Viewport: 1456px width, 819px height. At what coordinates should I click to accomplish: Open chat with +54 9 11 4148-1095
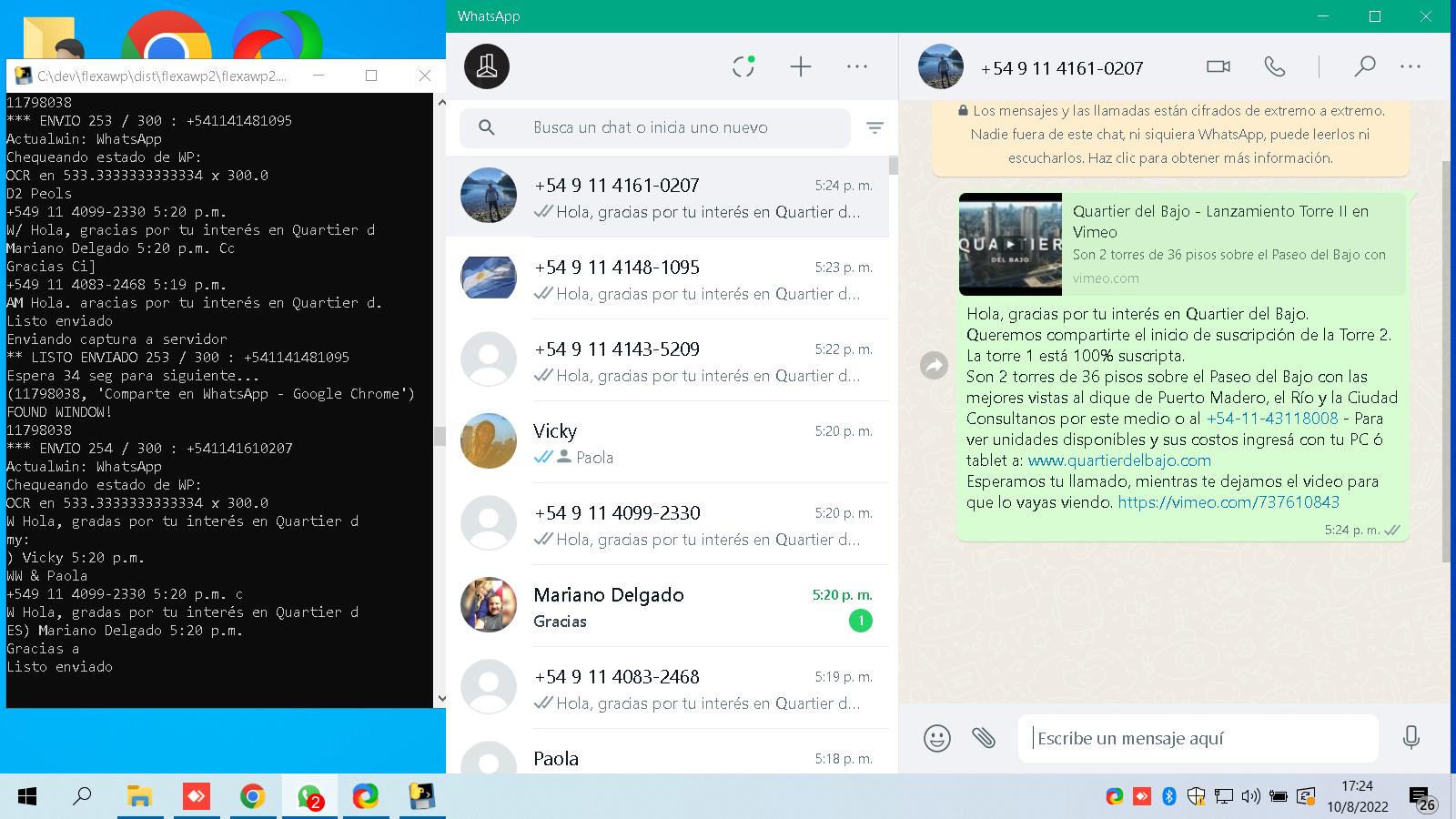pos(667,278)
